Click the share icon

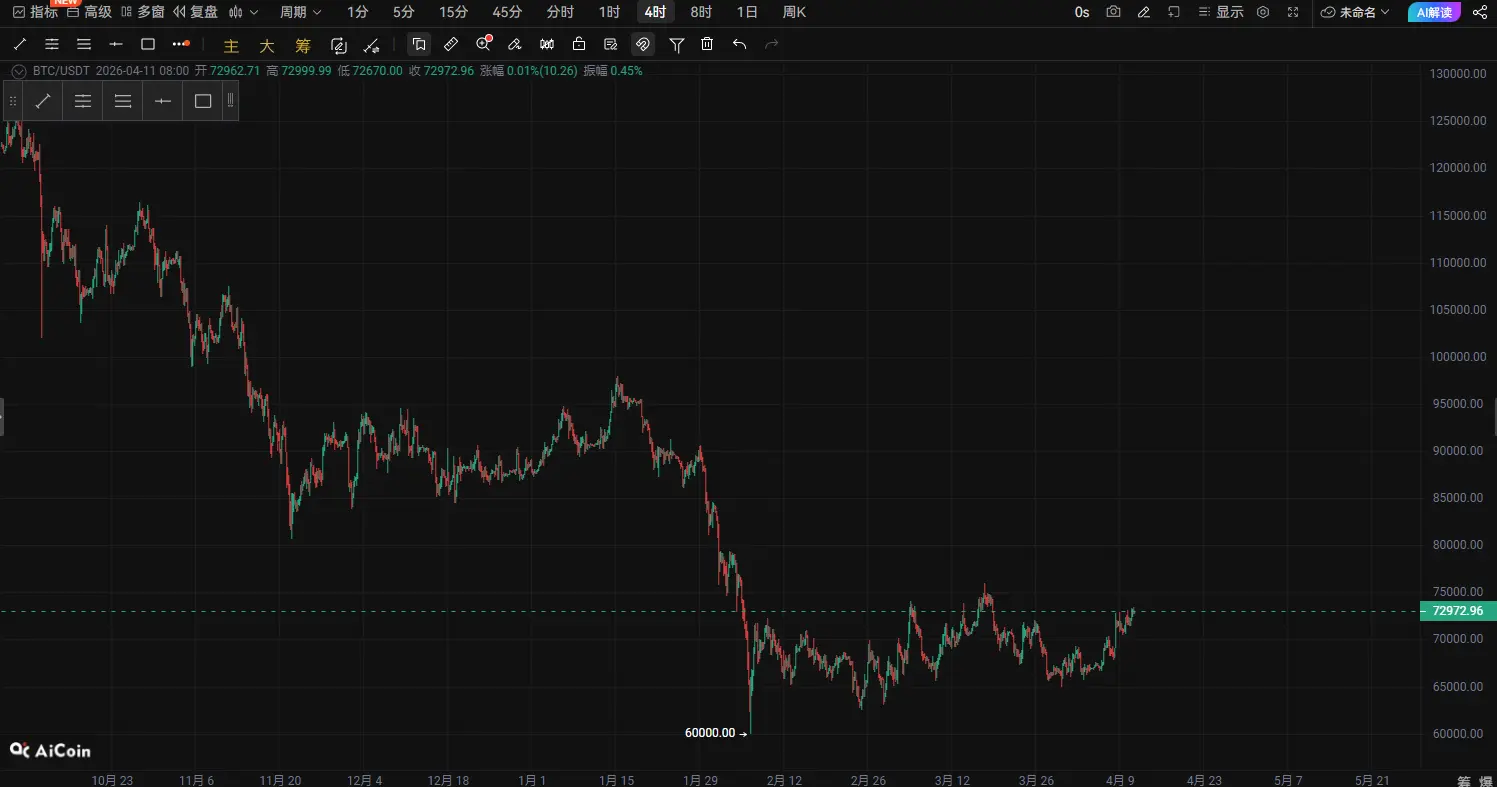pos(1480,12)
